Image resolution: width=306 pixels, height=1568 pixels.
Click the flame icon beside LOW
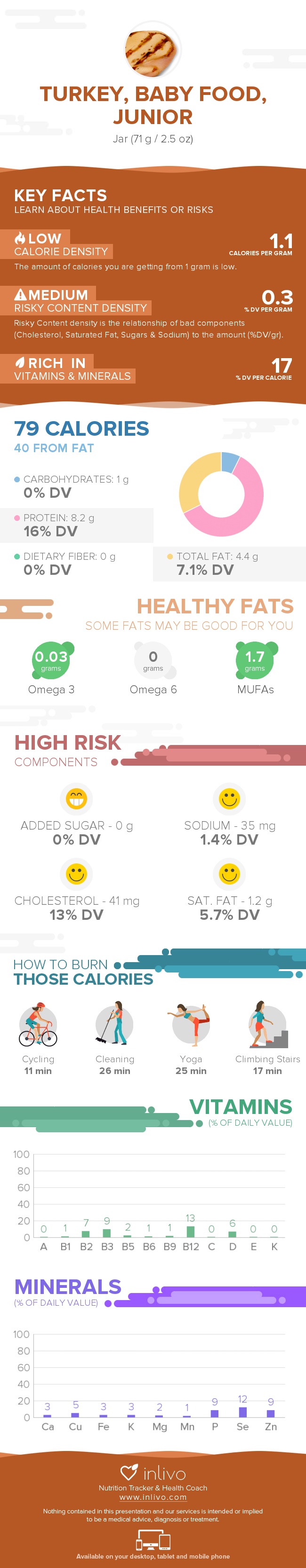20,238
